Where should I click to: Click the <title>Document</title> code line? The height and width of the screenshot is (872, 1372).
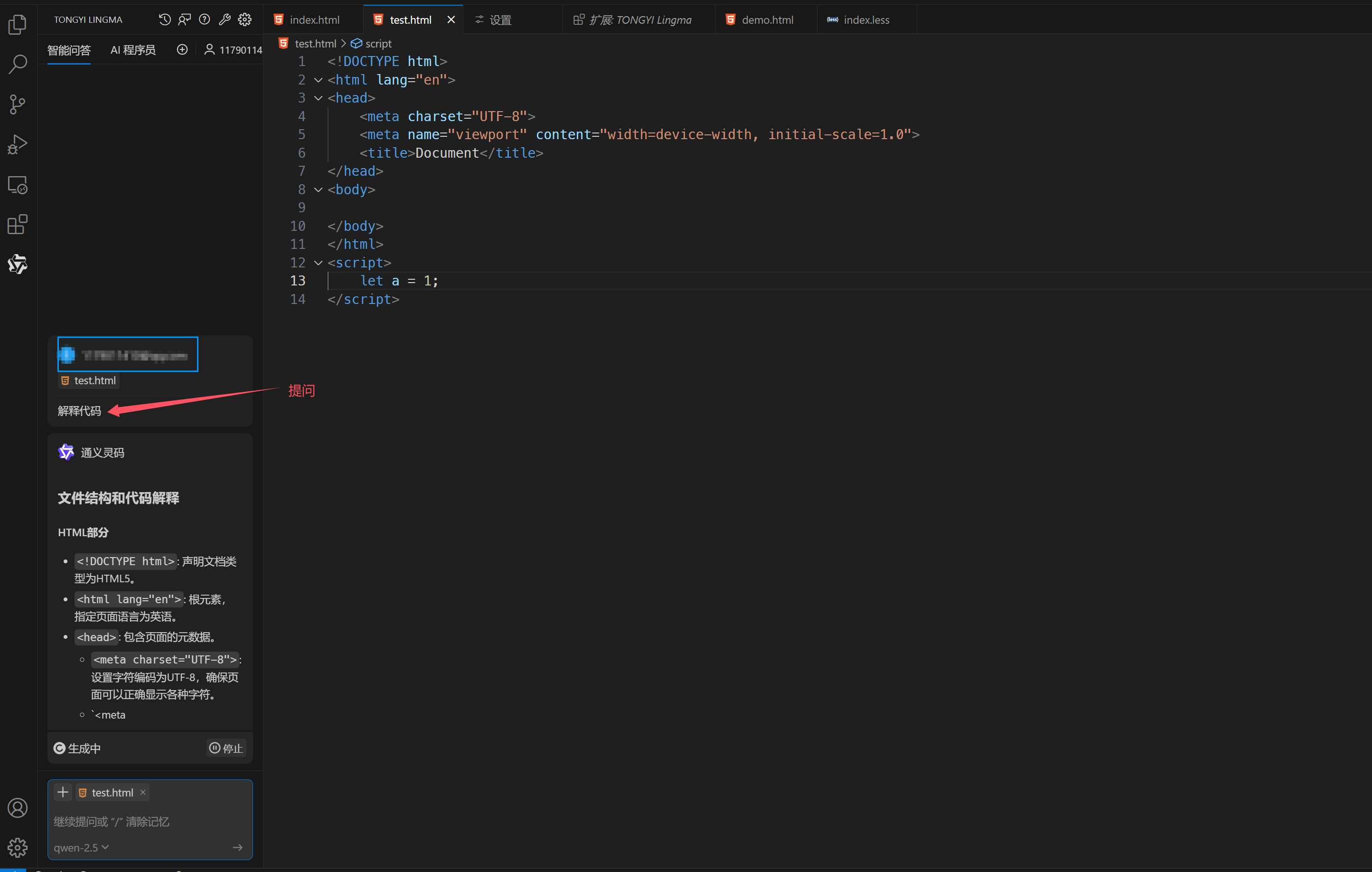coord(451,153)
